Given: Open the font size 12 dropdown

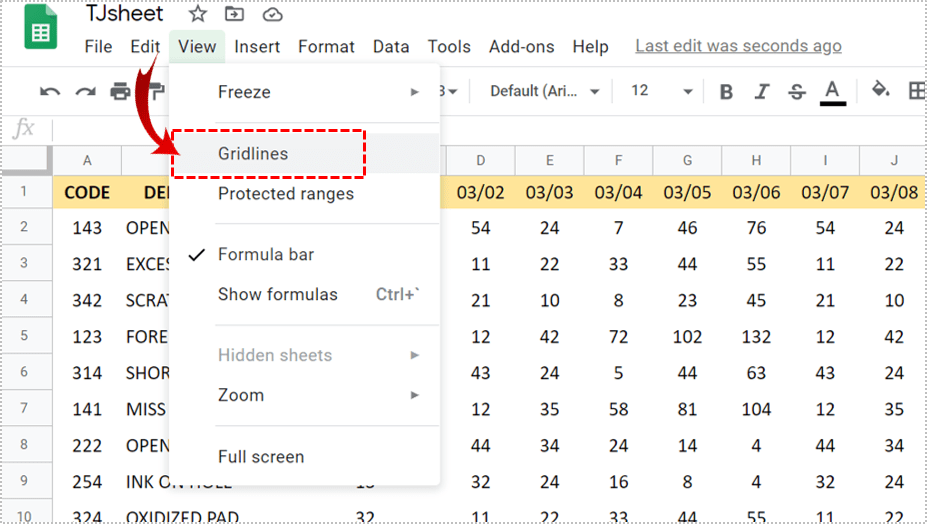Looking at the screenshot, I should point(661,91).
